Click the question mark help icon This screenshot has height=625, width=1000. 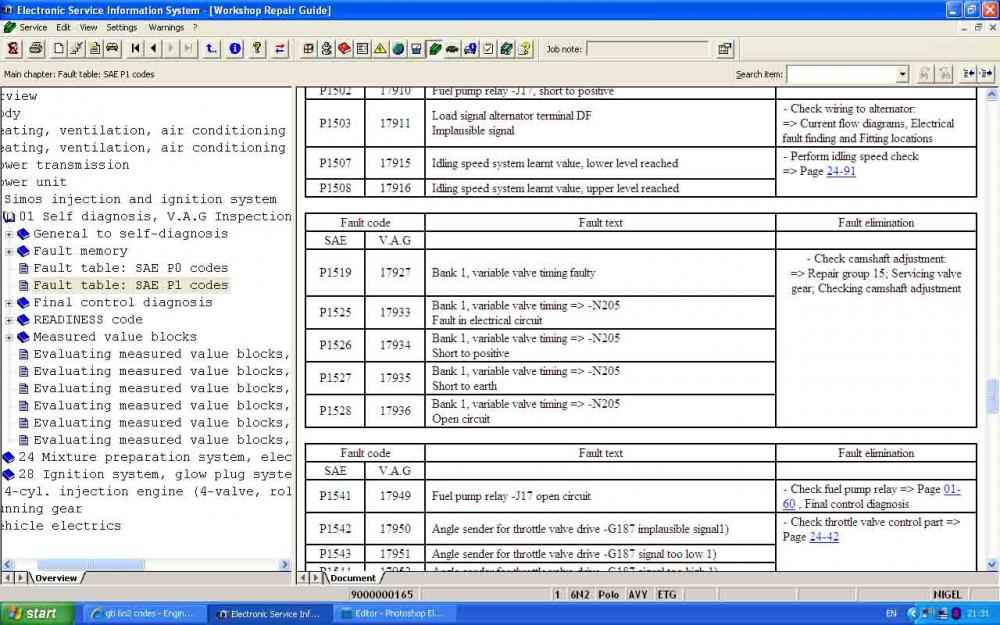point(257,48)
